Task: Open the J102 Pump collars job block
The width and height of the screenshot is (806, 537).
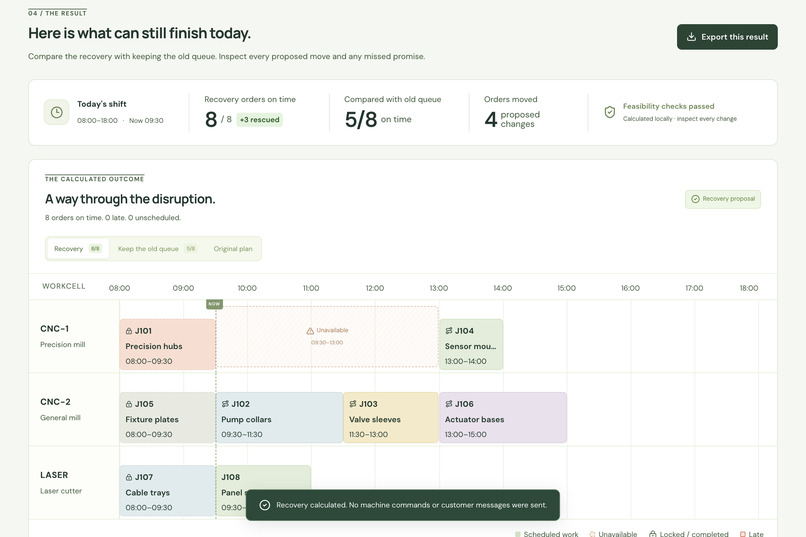Action: [x=279, y=418]
